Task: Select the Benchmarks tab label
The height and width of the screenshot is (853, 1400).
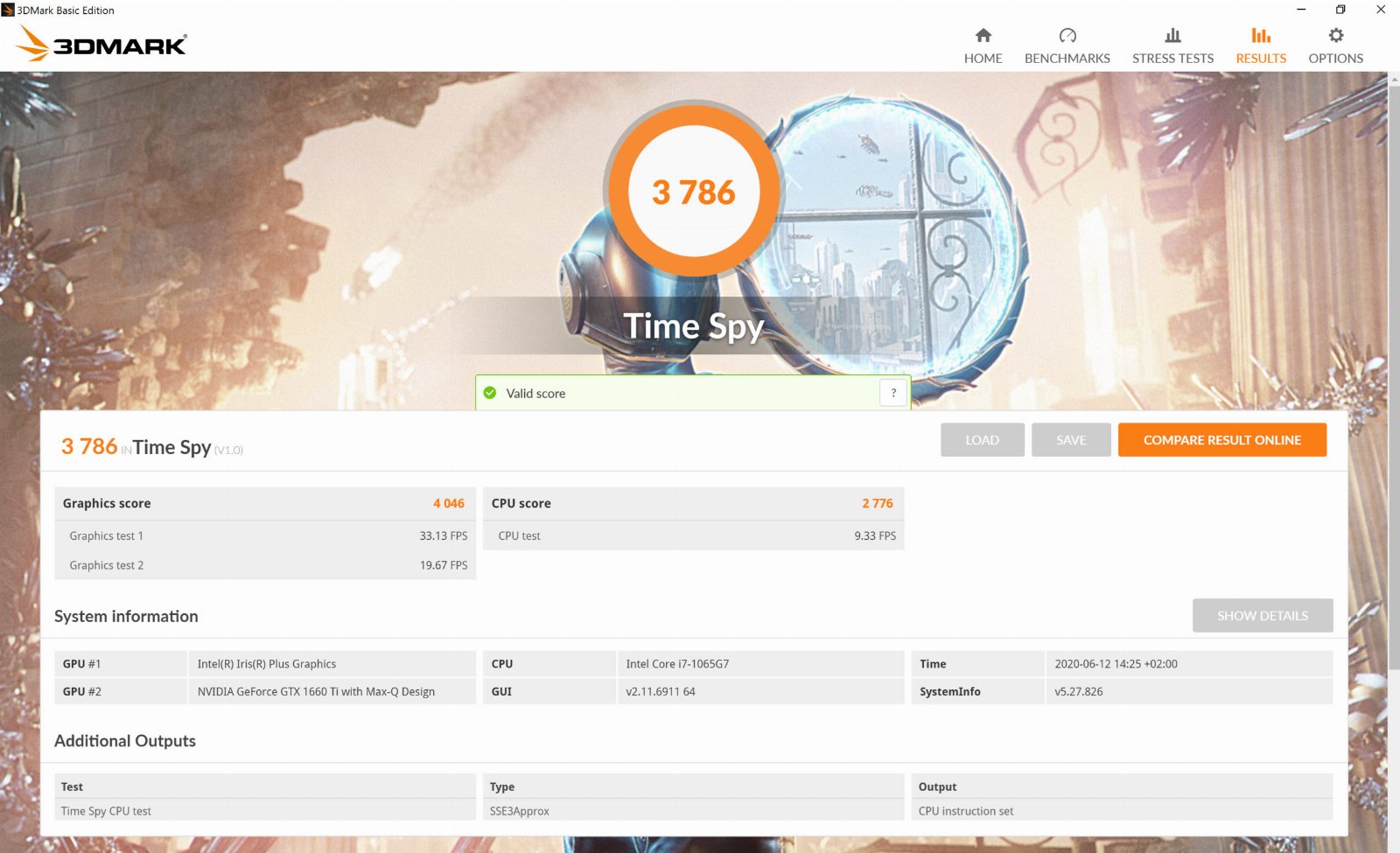Action: (1067, 59)
